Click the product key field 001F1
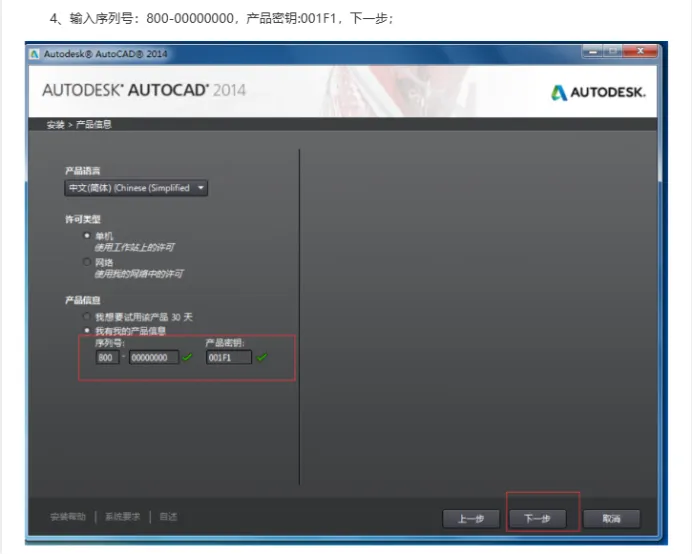692x555 pixels. tap(229, 357)
